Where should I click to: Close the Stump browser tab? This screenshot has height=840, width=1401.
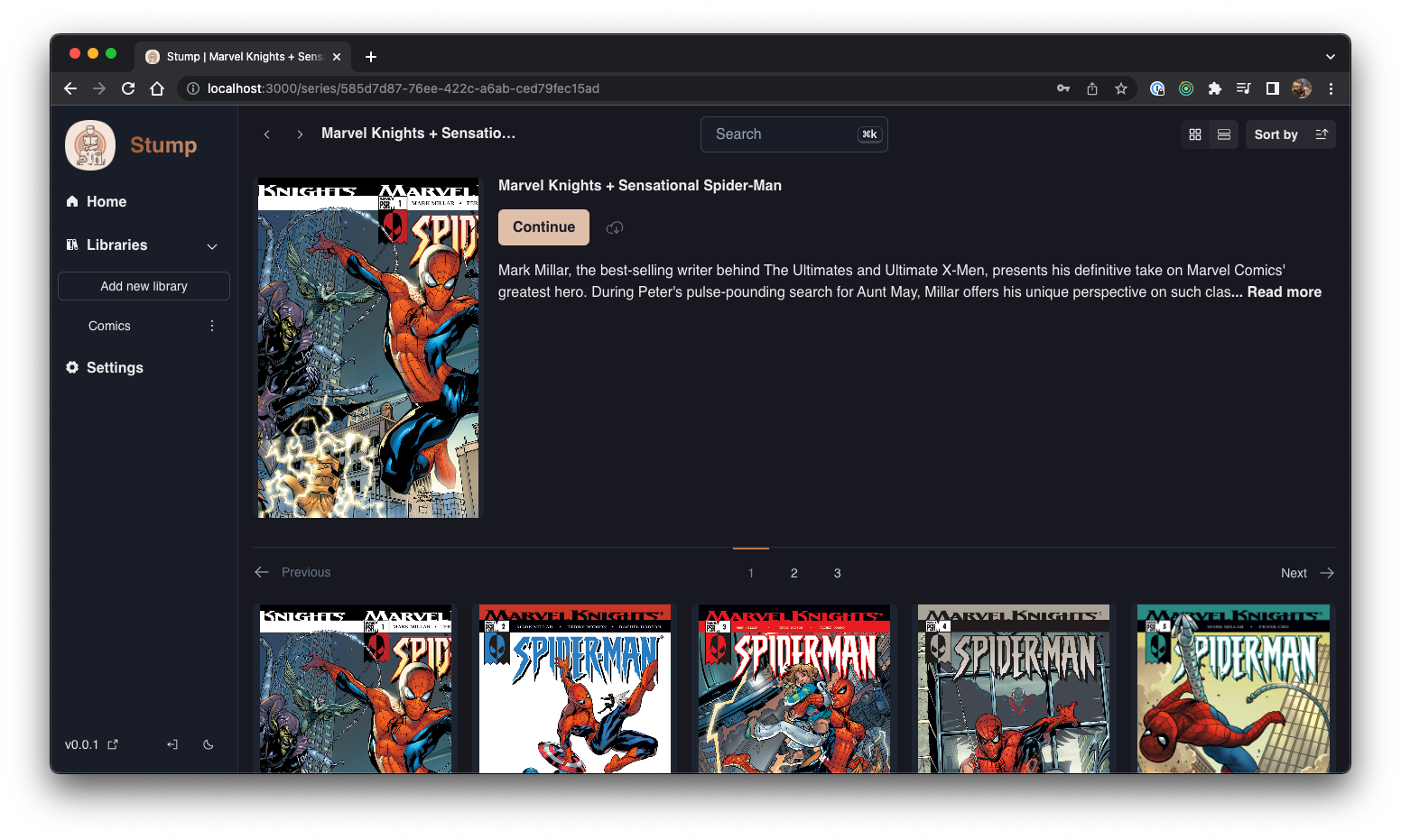click(337, 57)
